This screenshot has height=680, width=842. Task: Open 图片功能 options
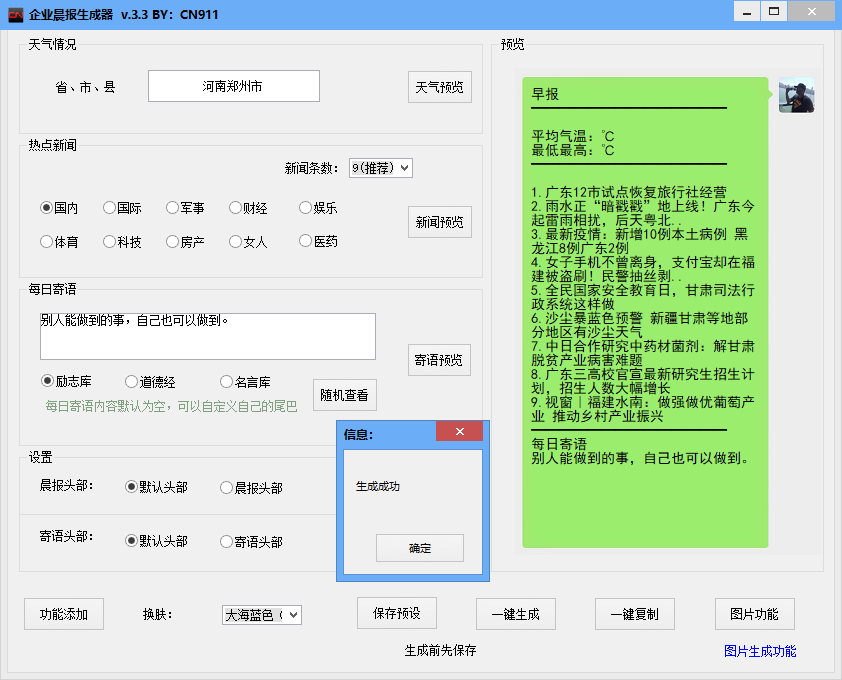tap(754, 614)
